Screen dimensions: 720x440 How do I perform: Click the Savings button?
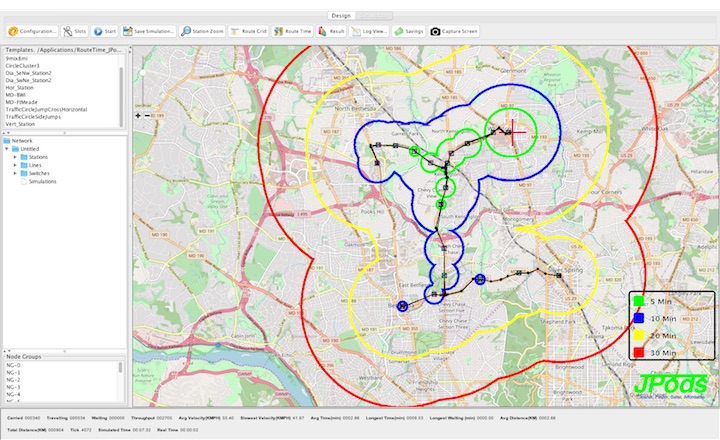tap(410, 31)
